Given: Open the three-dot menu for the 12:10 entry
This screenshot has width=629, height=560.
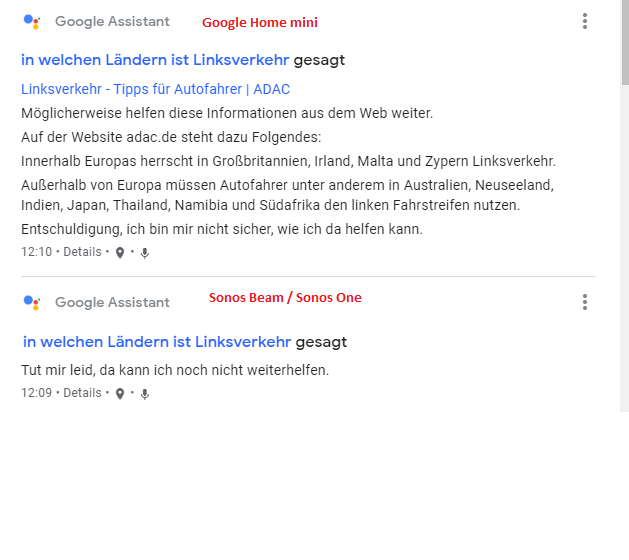Looking at the screenshot, I should 584,21.
